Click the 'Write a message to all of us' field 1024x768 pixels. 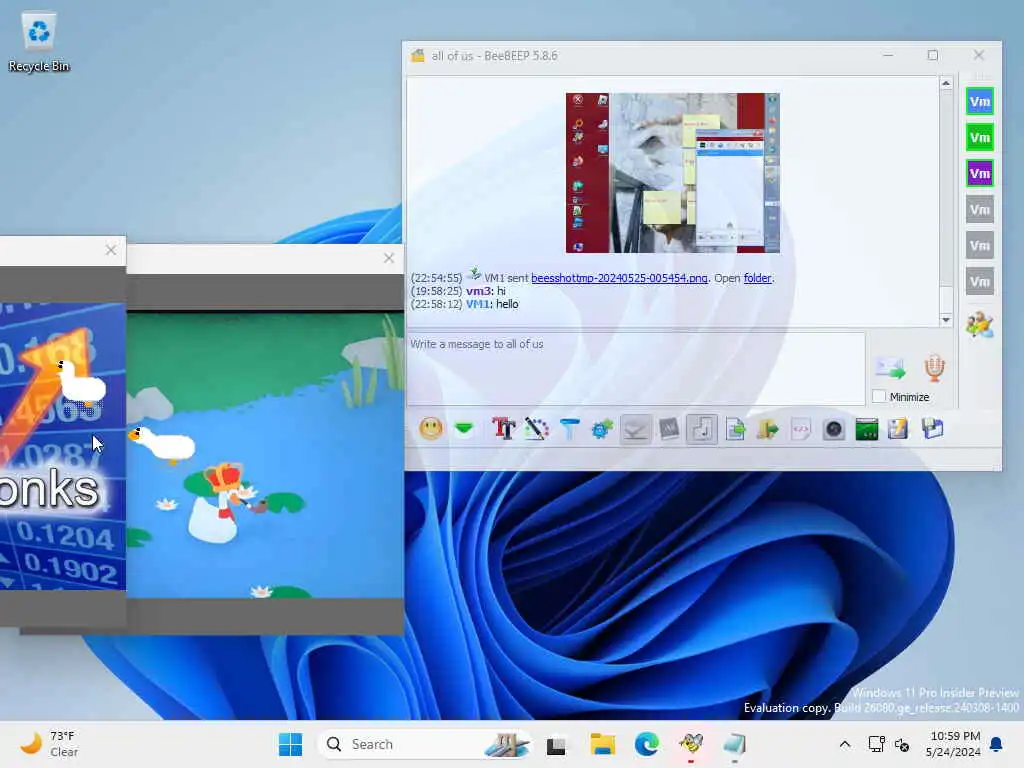pos(636,368)
